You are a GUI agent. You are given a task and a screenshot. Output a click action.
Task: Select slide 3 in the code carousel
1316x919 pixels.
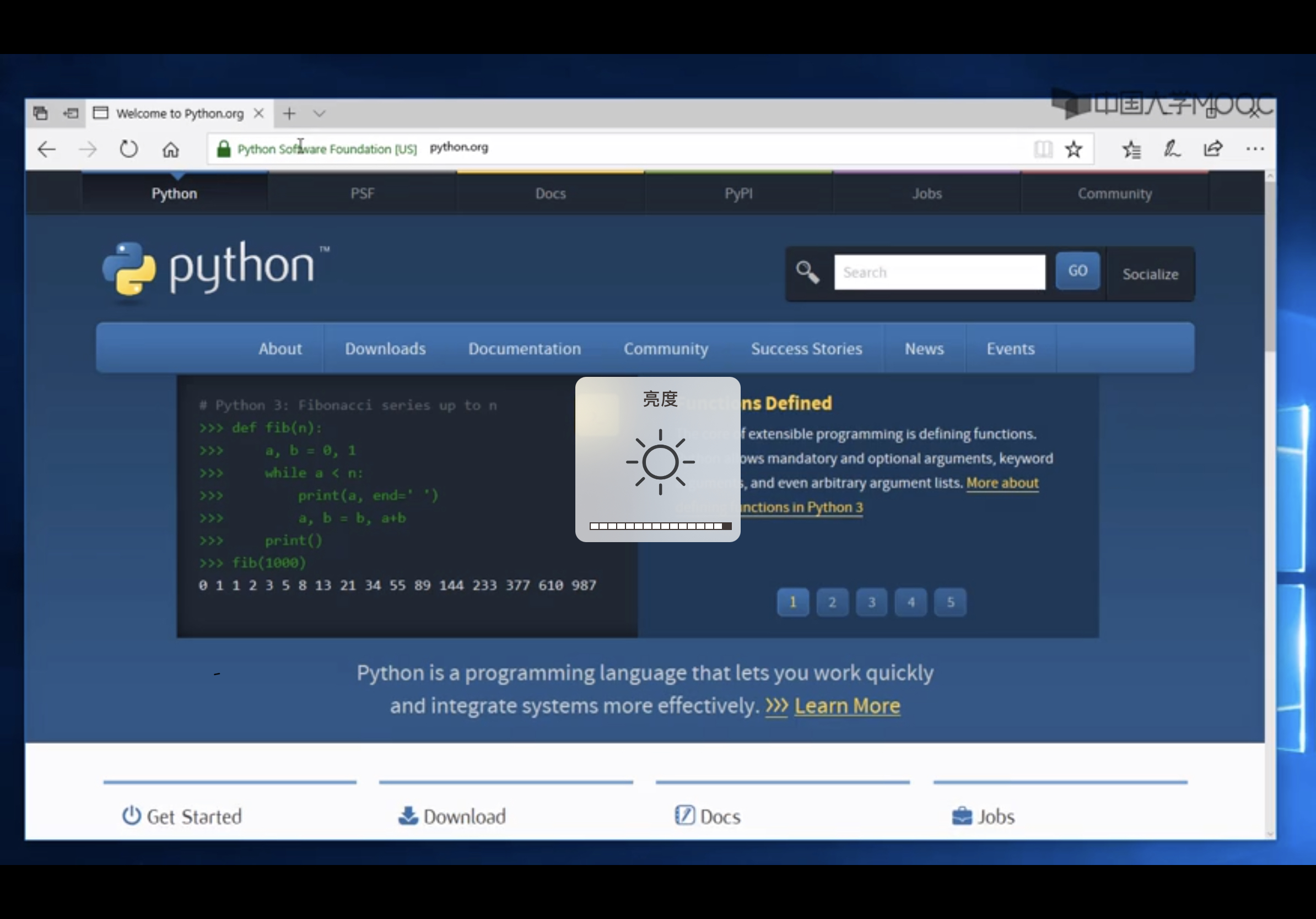click(x=871, y=602)
